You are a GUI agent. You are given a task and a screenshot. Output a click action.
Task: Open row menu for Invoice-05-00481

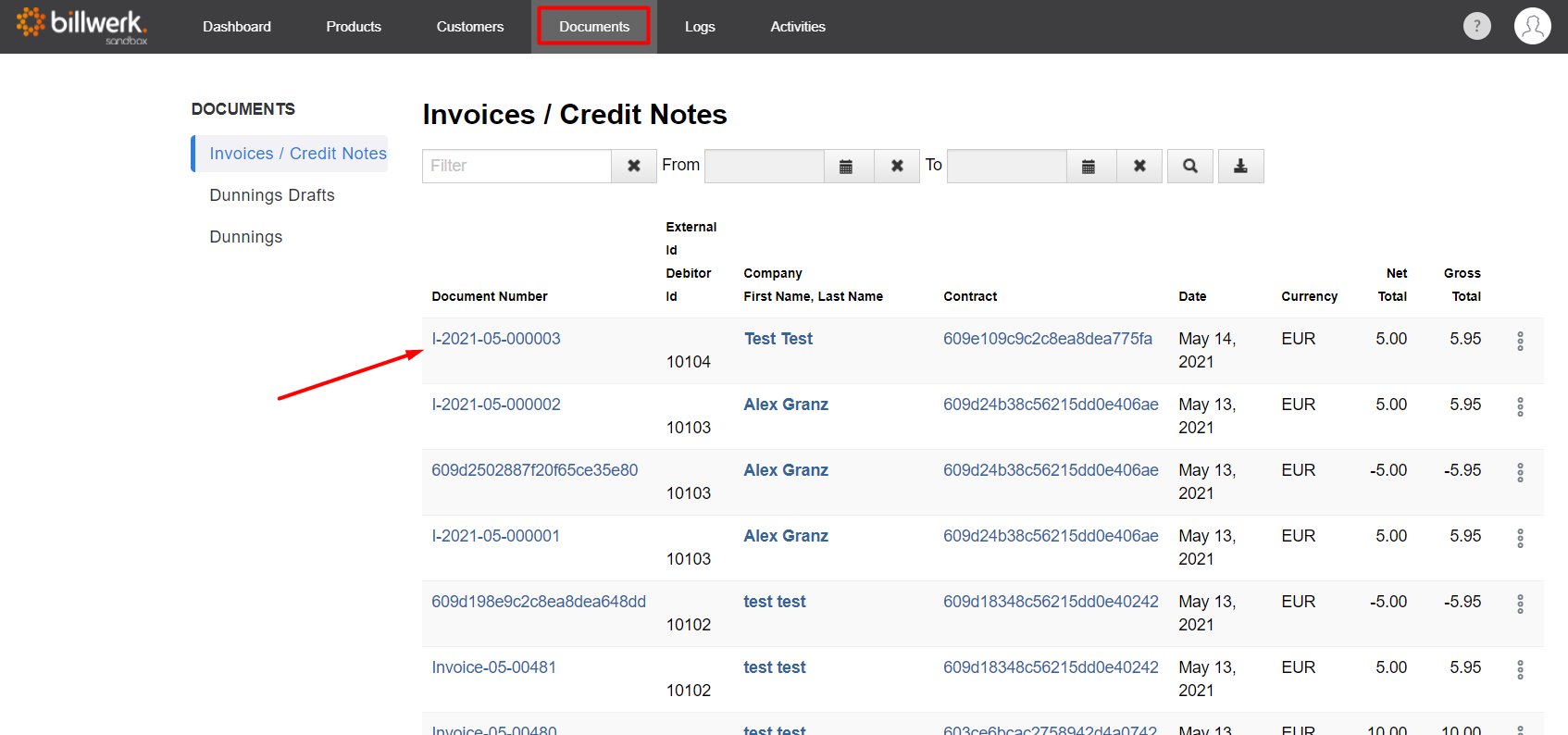tap(1520, 669)
